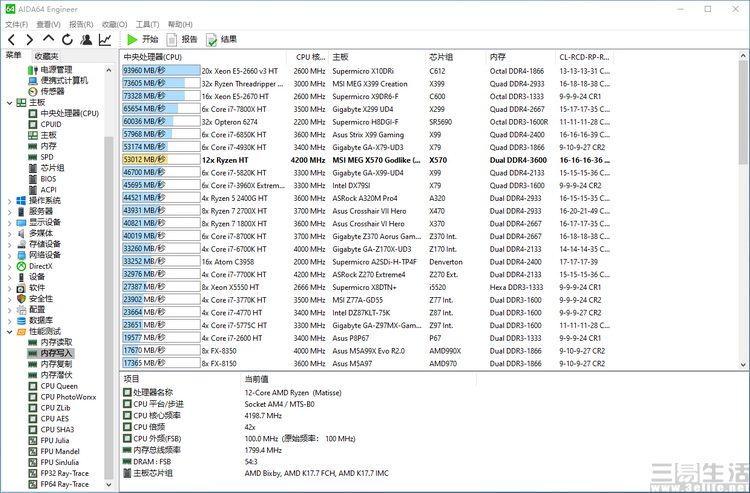Screen dimensions: 750x493
Task: Go forward with the right arrow toolbar icon
Action: pos(30,40)
